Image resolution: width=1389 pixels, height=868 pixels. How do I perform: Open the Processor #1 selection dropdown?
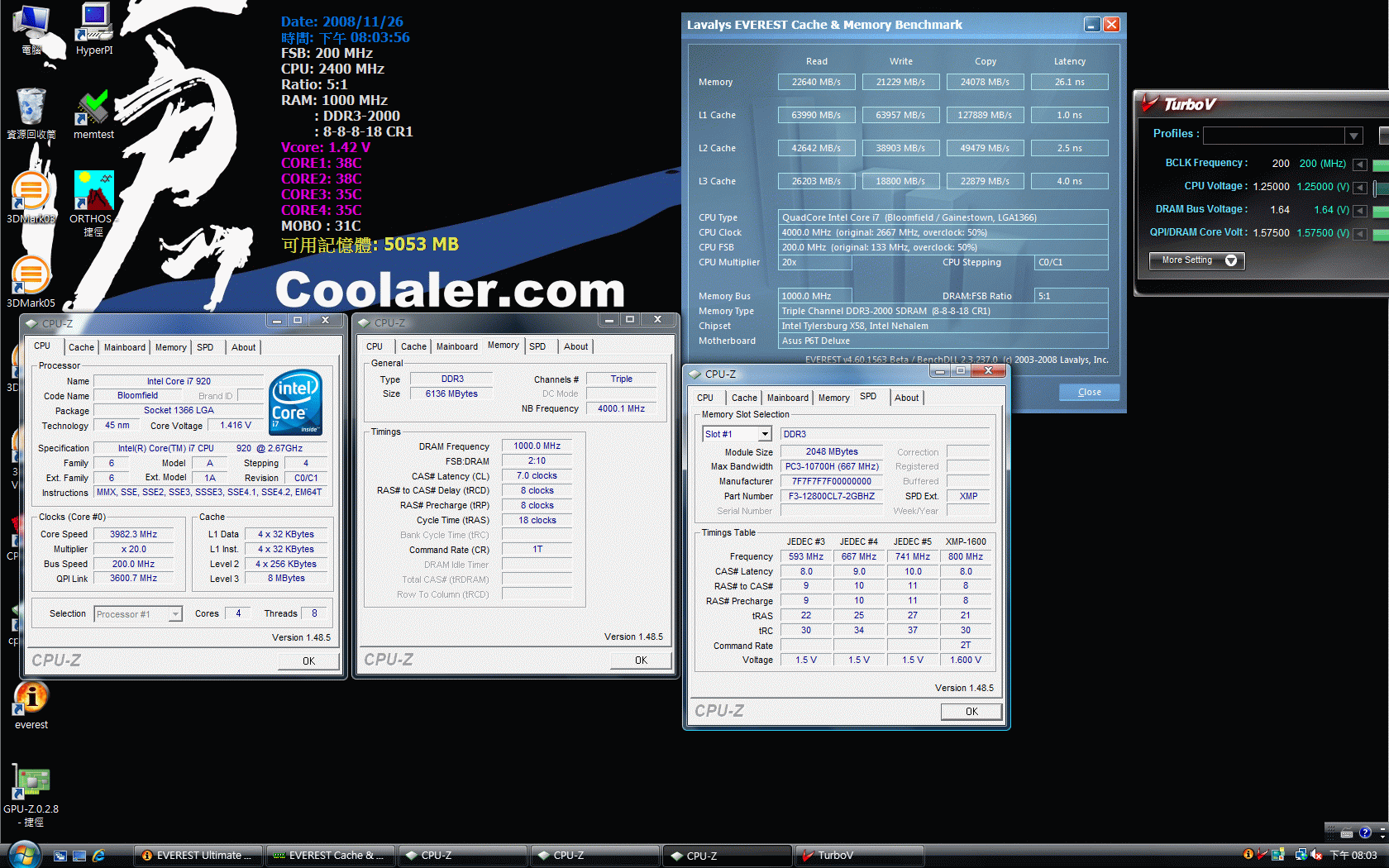(175, 614)
